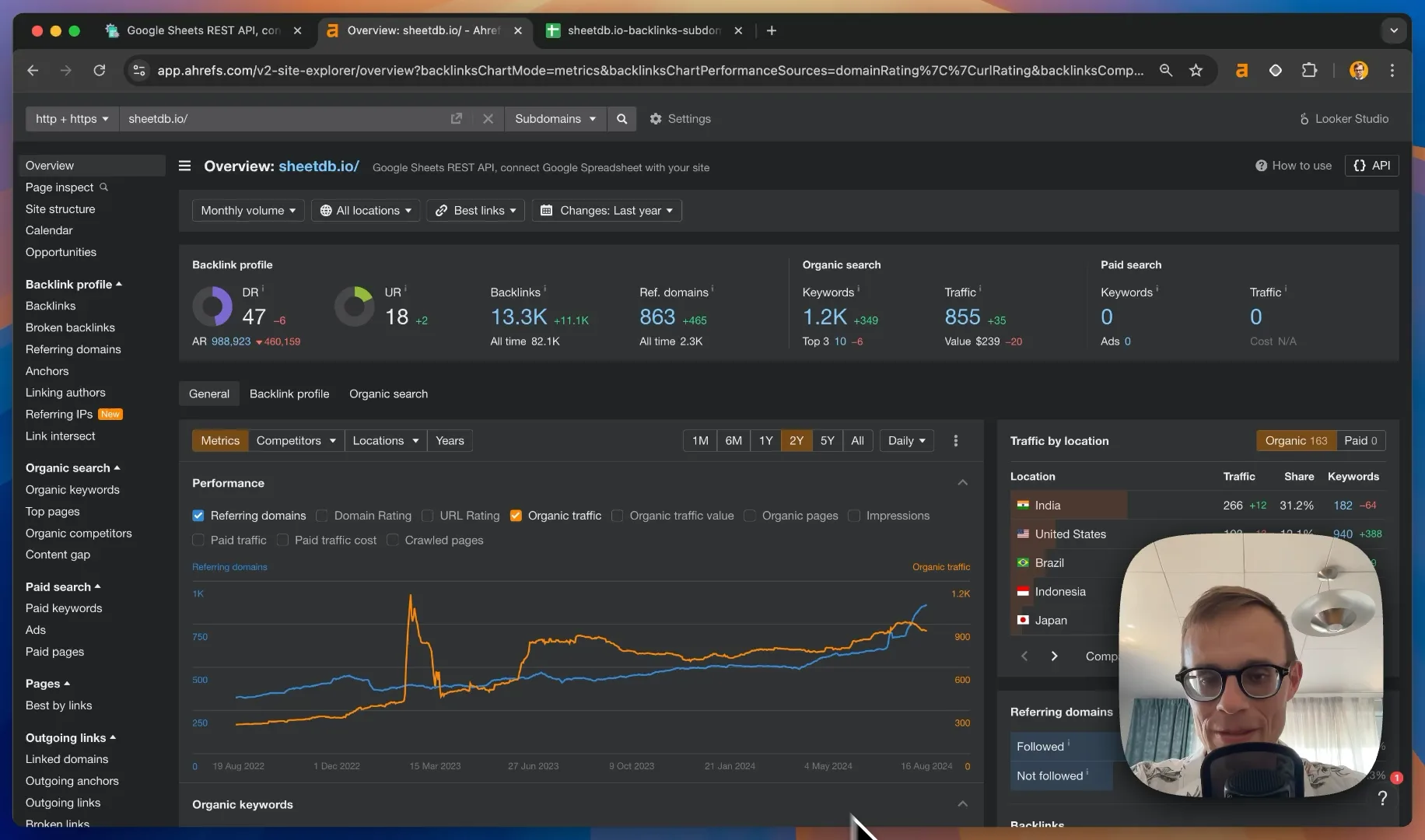
Task: Click the Ahrefs extension icon in Chrome toolbar
Action: pyautogui.click(x=1241, y=71)
